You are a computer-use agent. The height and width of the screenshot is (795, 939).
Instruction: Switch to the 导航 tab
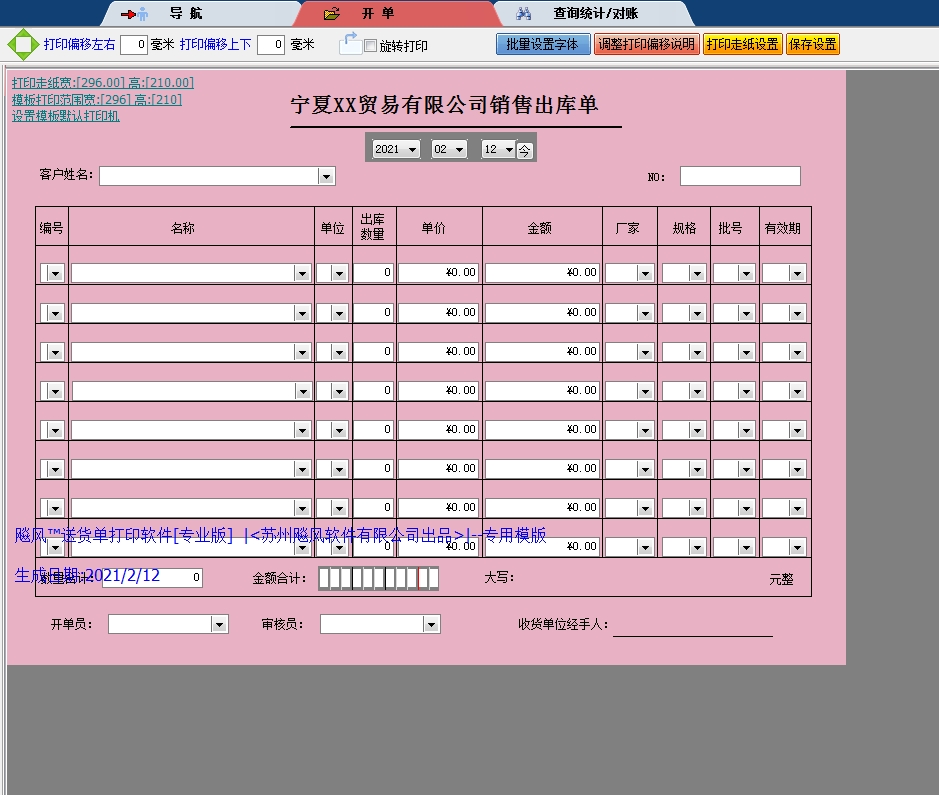tap(184, 14)
